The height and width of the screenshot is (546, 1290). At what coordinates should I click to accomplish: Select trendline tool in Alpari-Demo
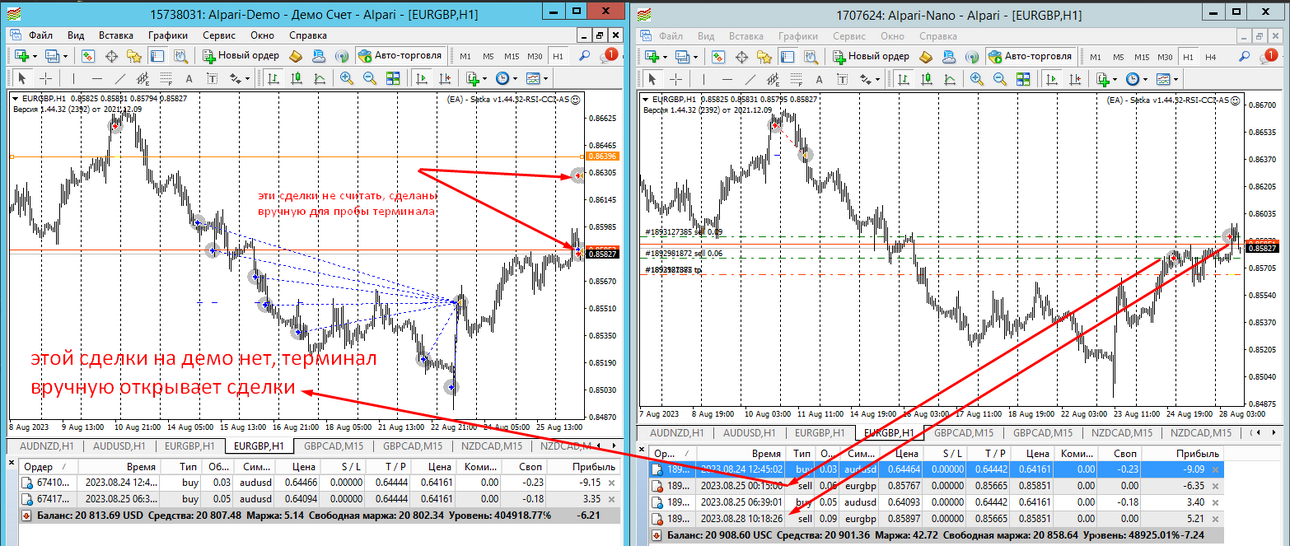(x=120, y=79)
